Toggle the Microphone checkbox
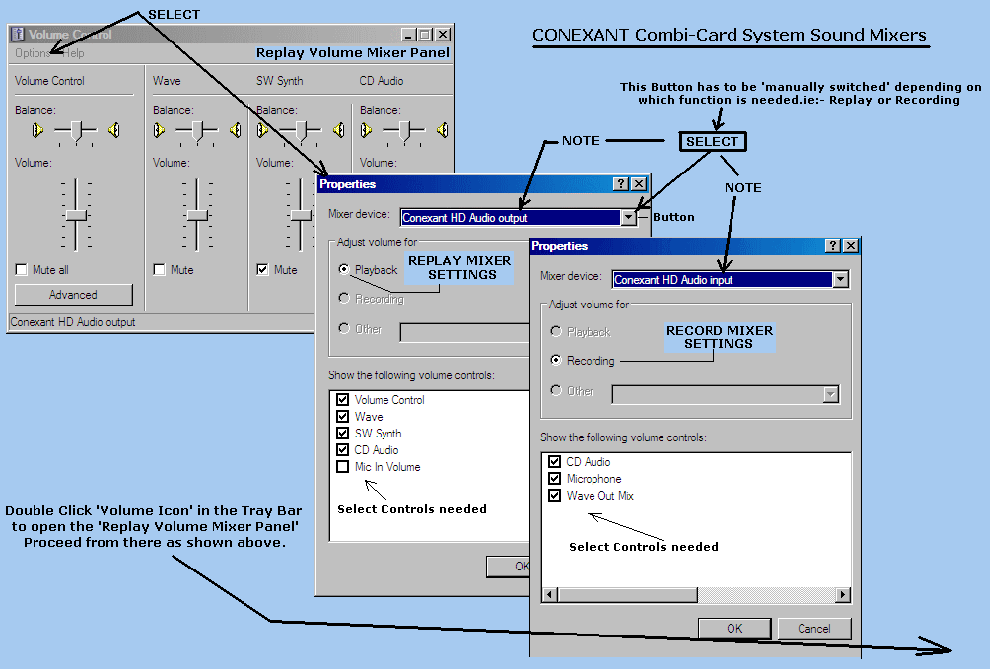This screenshot has width=990, height=669. click(x=555, y=478)
